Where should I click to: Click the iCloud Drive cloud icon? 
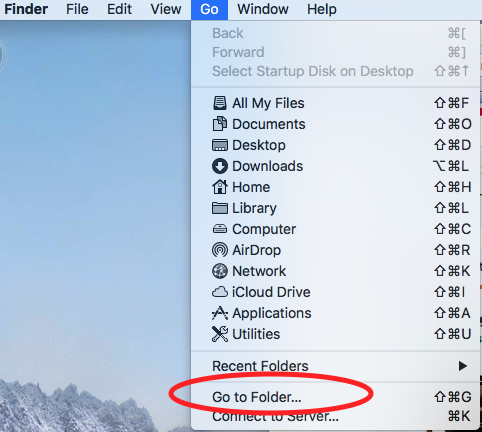click(220, 292)
